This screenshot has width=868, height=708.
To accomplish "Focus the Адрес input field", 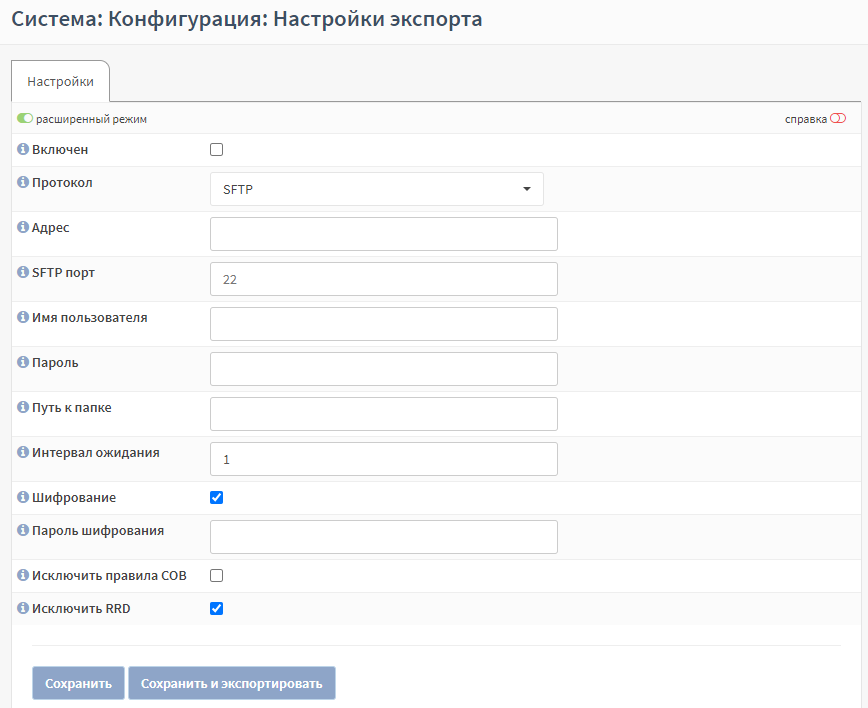I will (384, 234).
